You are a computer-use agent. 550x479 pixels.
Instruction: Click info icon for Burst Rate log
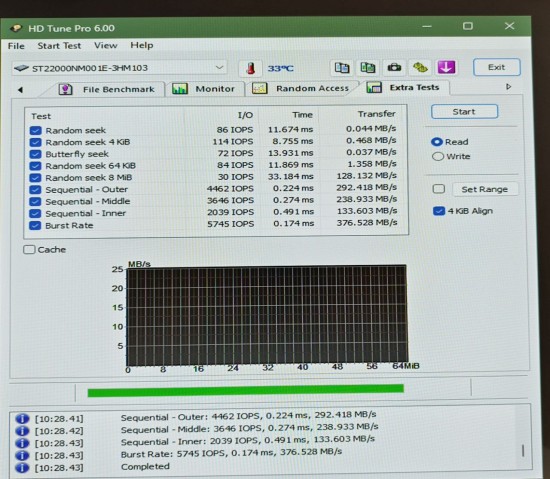pyautogui.click(x=22, y=456)
